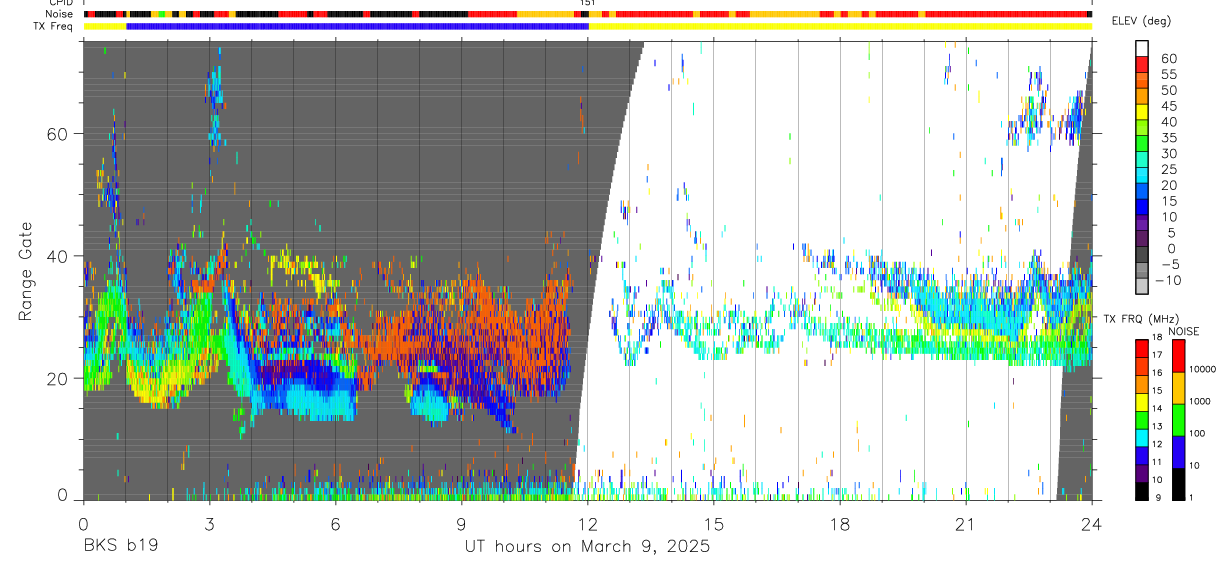Screen dimensions: 1228x567
Task: Click the black bottom swatch of the TX FRQ bar
Action: coord(1142,491)
